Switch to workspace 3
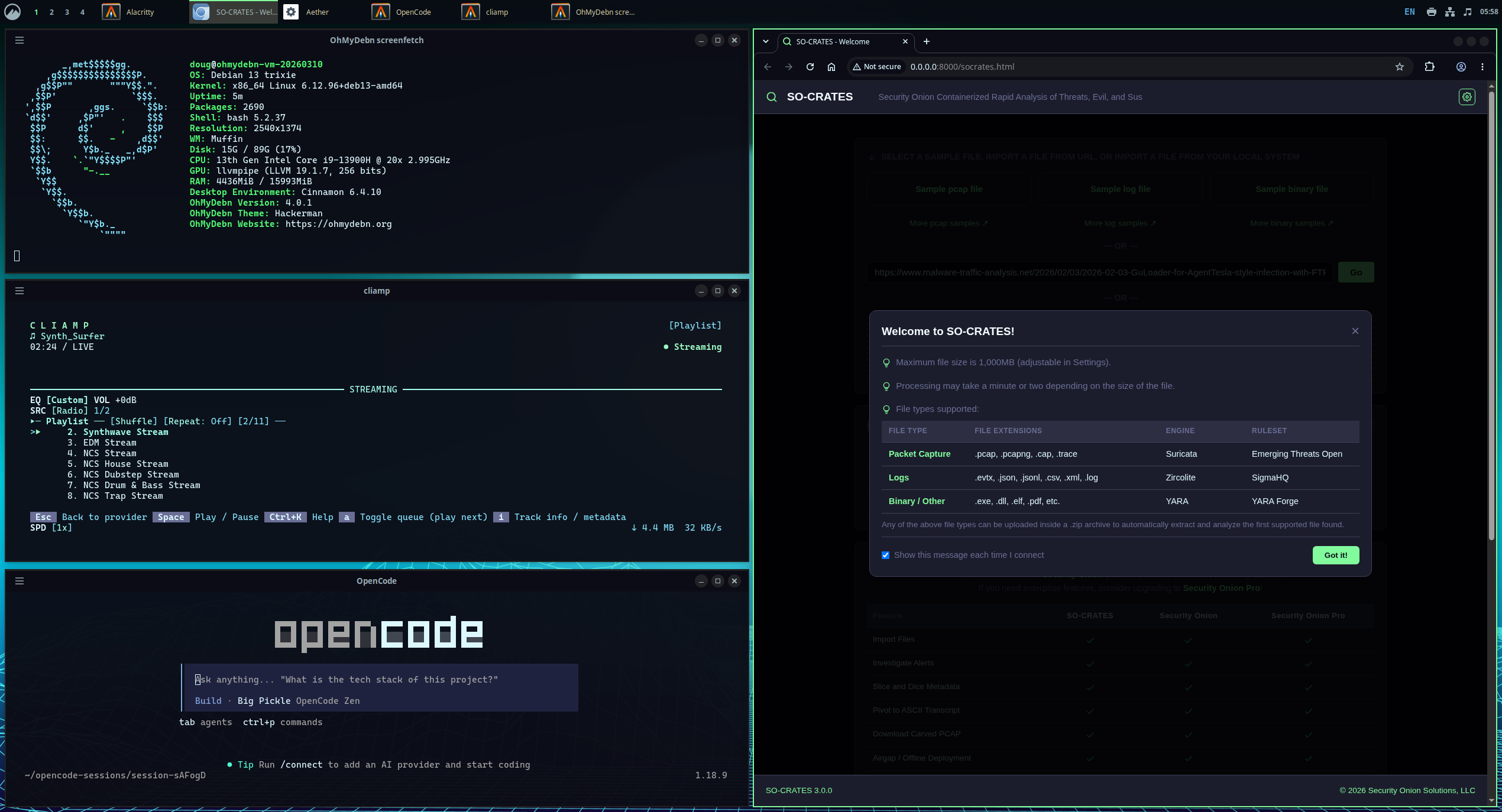1502x812 pixels. tap(67, 12)
